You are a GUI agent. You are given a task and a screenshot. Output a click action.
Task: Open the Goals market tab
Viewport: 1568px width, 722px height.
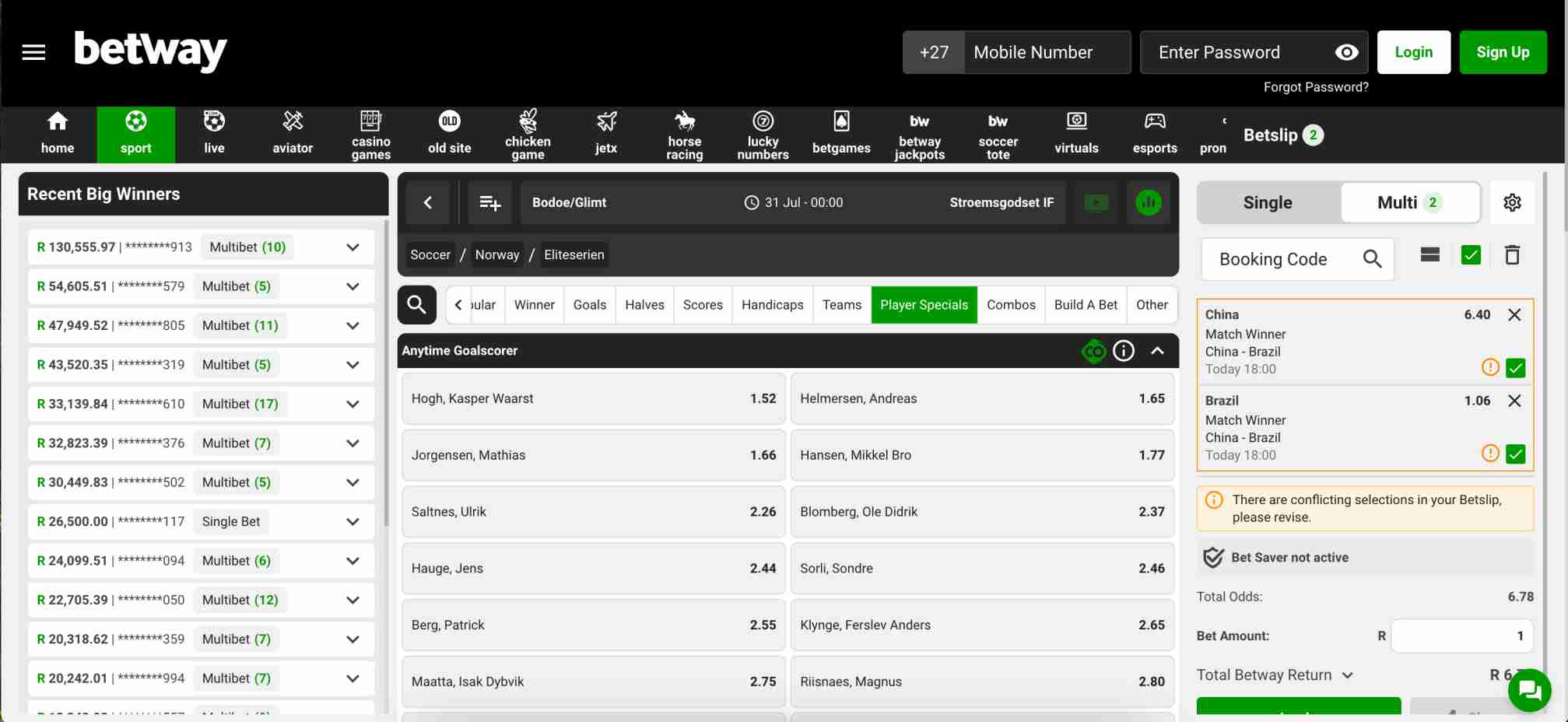coord(590,305)
